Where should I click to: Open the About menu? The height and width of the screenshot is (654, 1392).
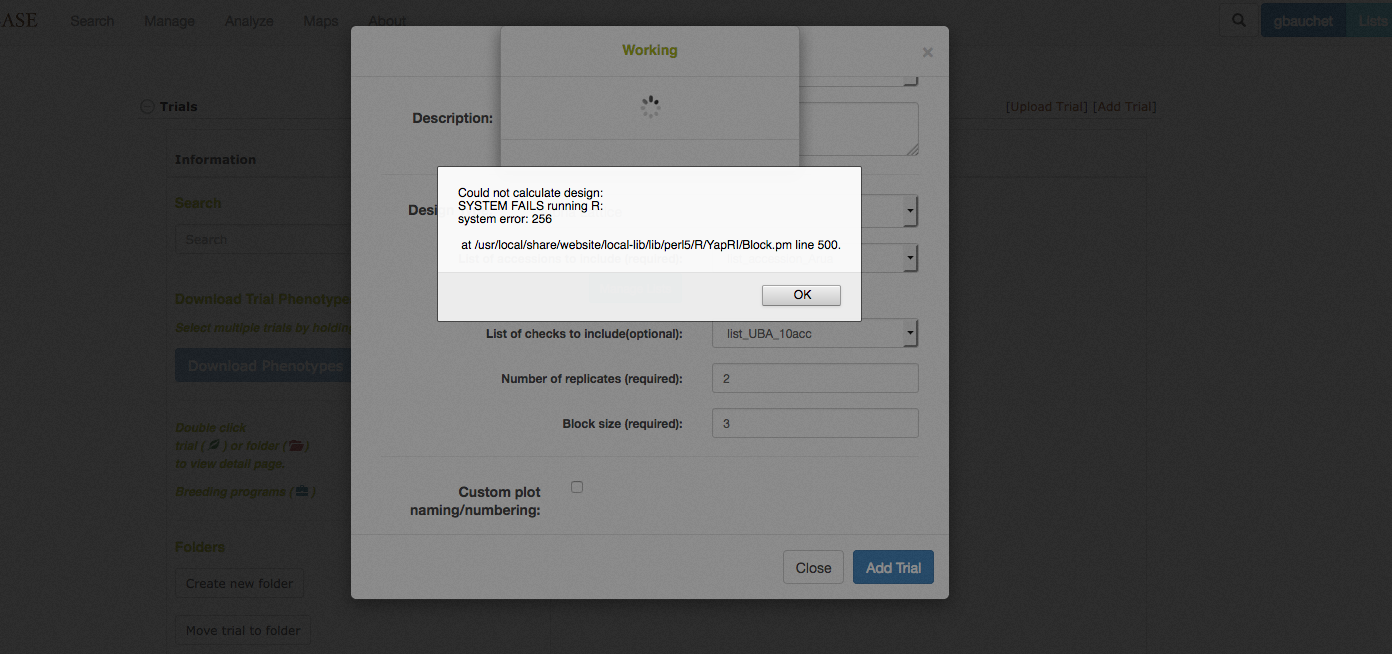(x=387, y=21)
